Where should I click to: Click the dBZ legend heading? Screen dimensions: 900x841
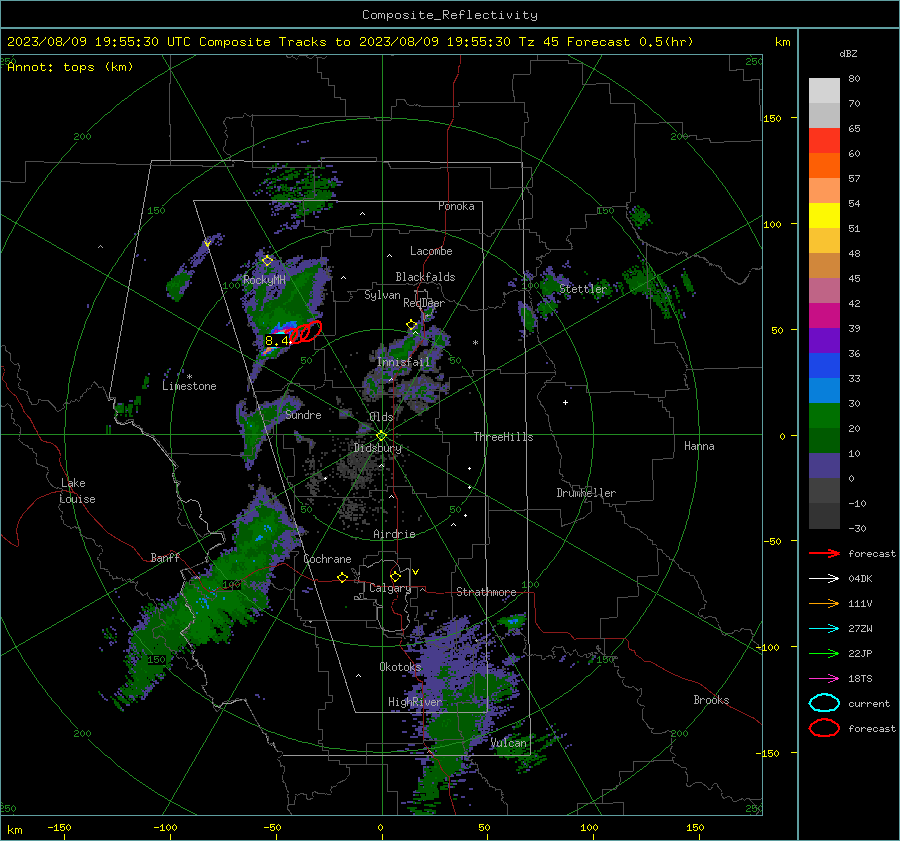(848, 53)
